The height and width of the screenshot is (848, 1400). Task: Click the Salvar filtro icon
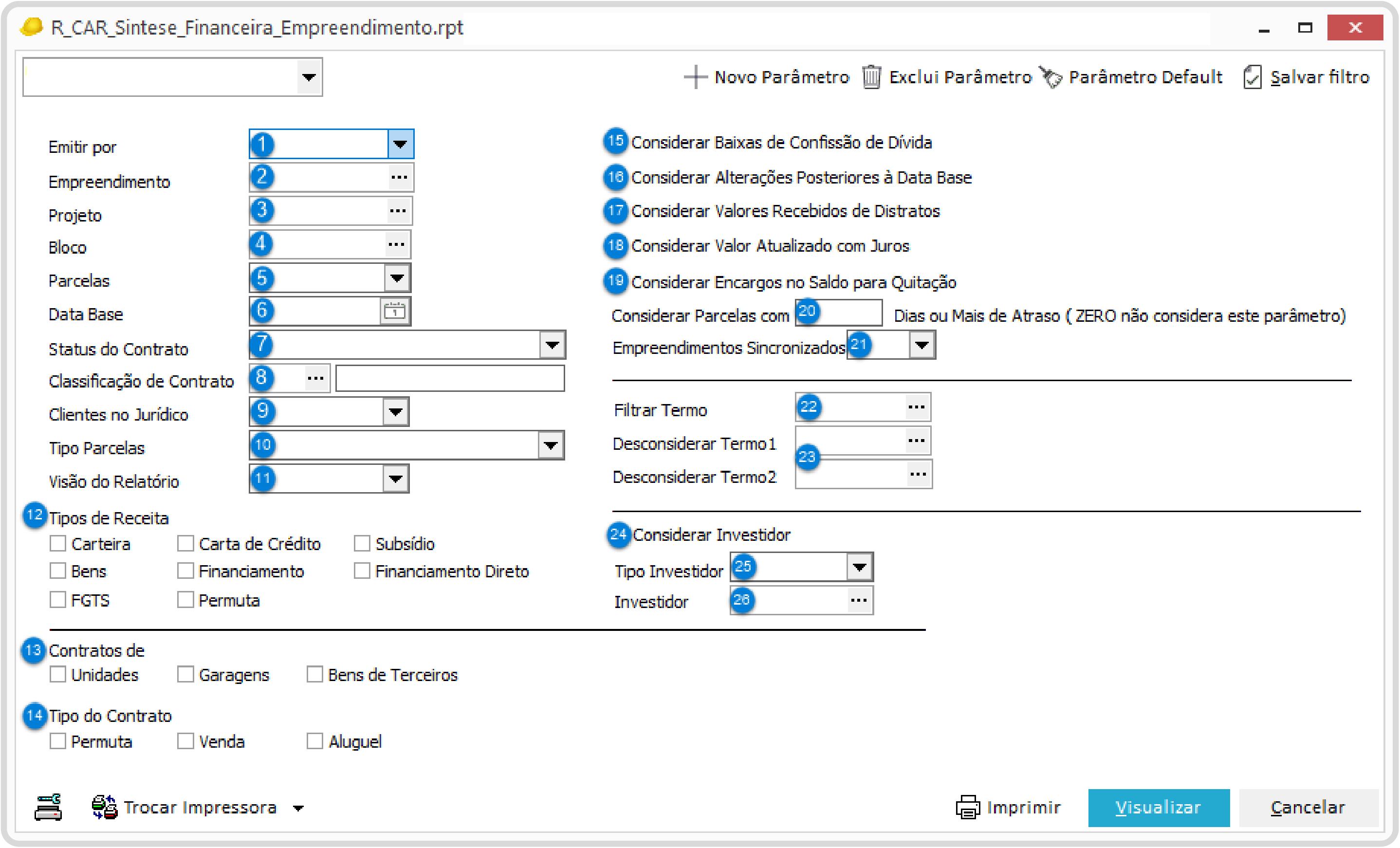pyautogui.click(x=1253, y=77)
